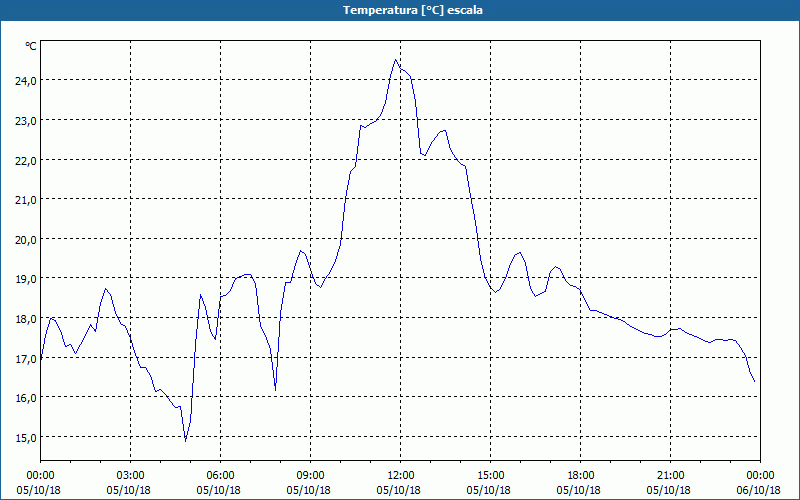This screenshot has width=800, height=500.
Task: Click the 17,0 y-axis label
Action: click(x=26, y=359)
